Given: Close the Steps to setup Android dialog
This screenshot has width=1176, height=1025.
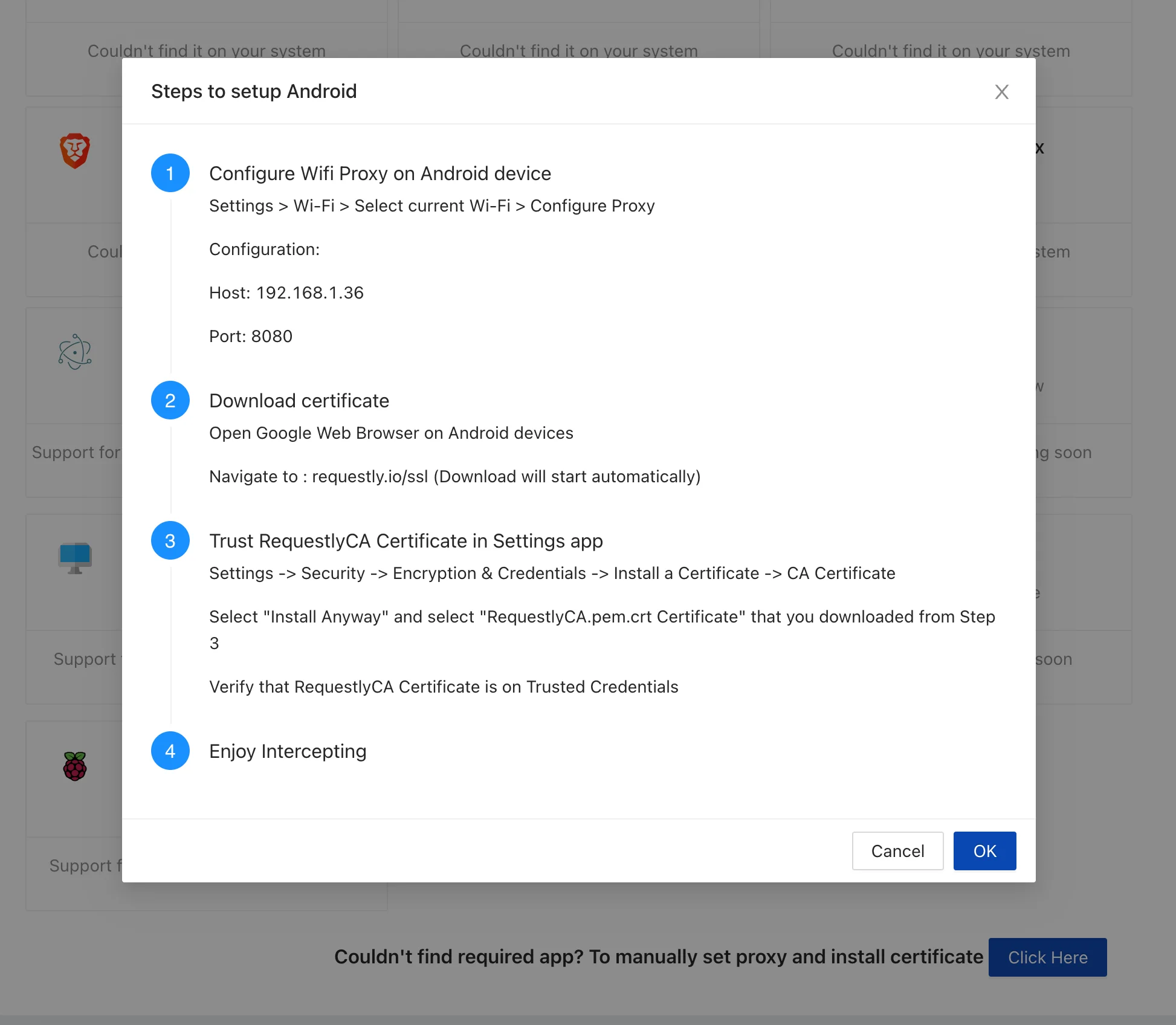Looking at the screenshot, I should pyautogui.click(x=1001, y=92).
